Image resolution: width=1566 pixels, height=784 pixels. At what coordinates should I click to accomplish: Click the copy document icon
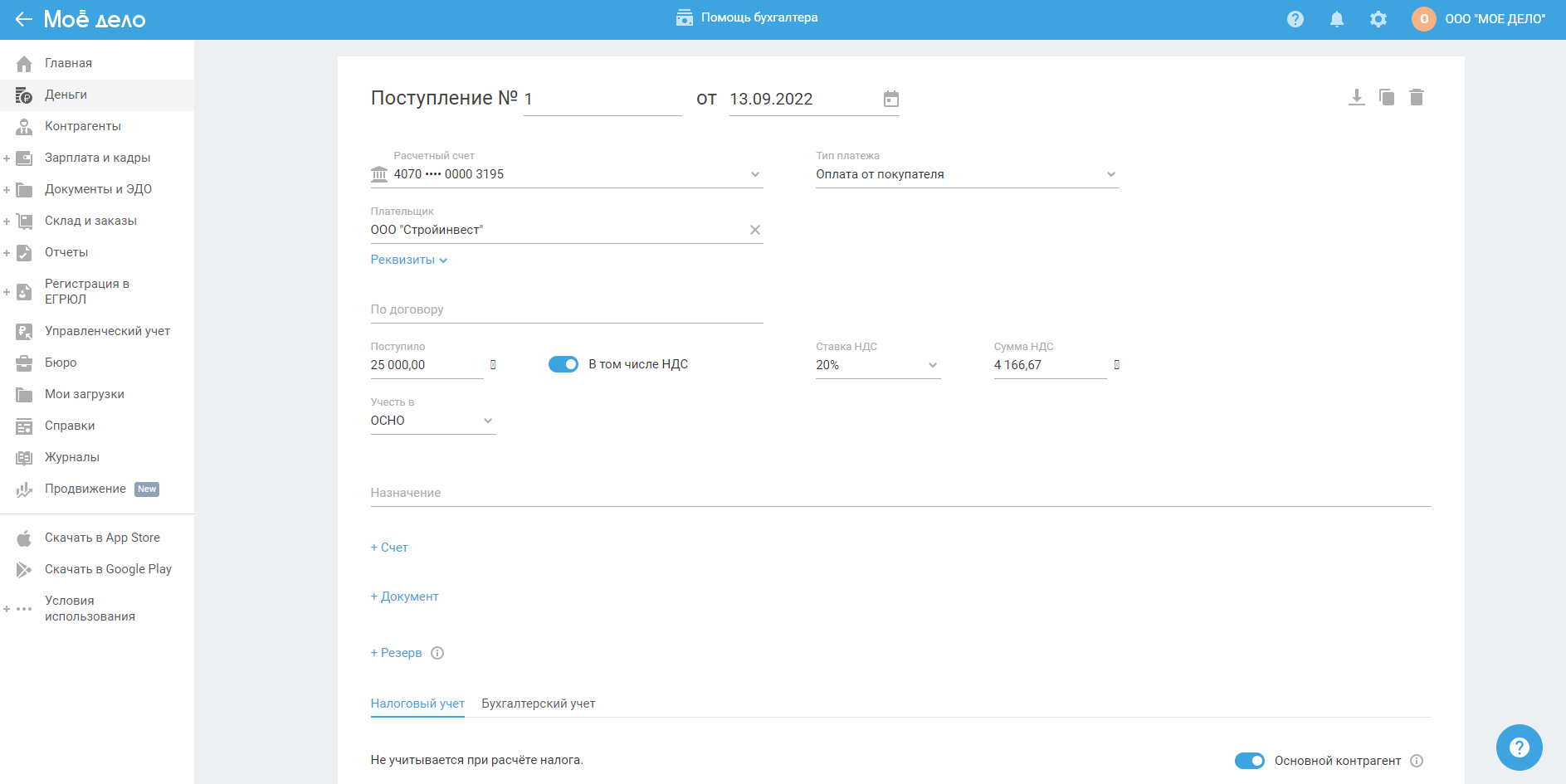1386,97
